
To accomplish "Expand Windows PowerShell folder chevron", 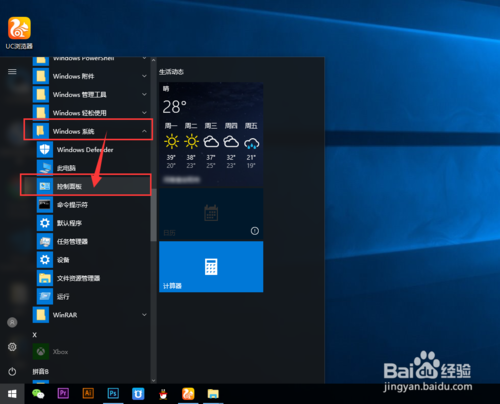I will [x=144, y=59].
